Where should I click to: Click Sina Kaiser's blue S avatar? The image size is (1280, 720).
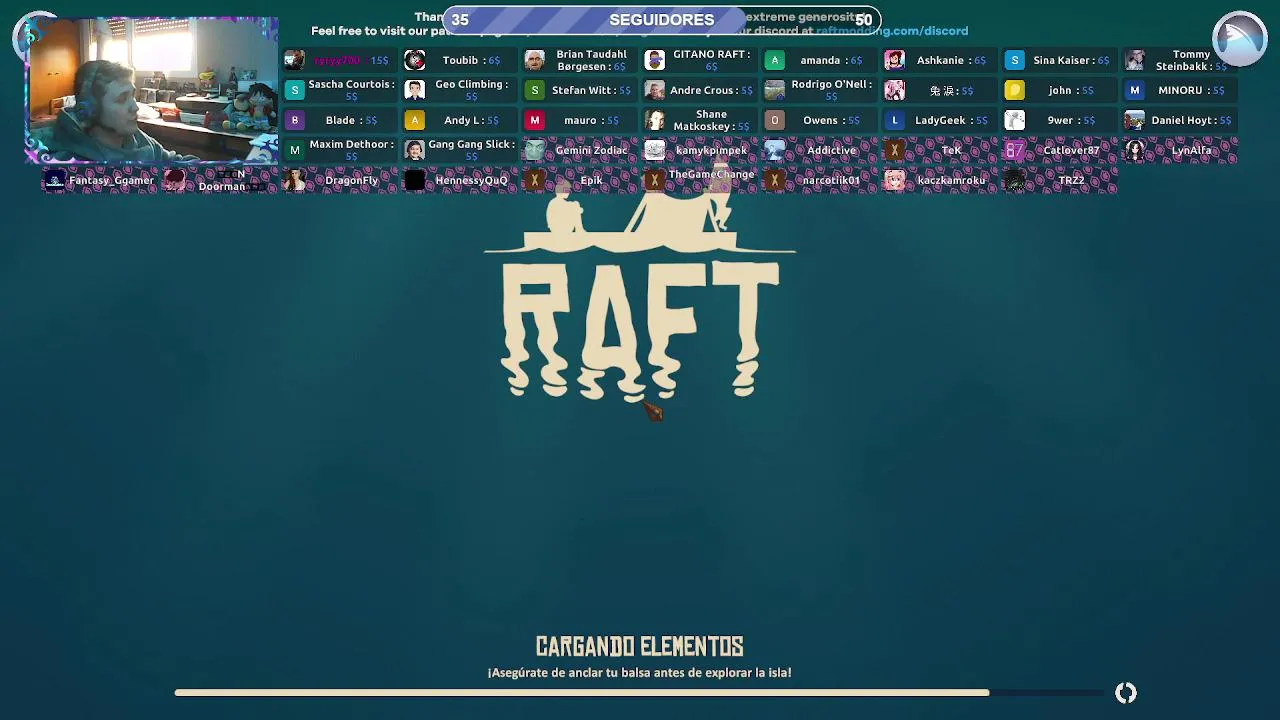tap(1015, 60)
